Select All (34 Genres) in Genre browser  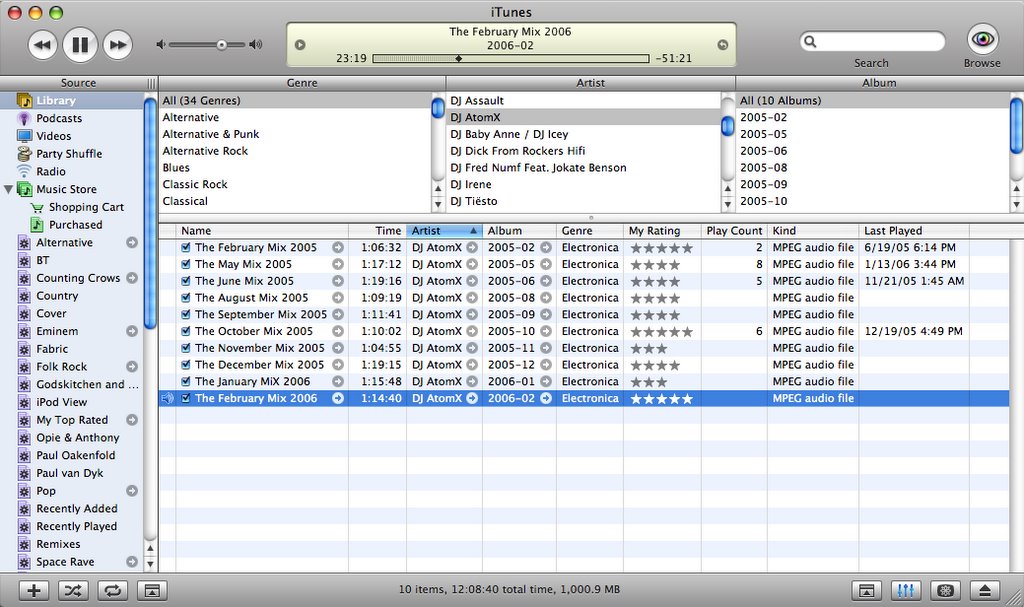295,101
